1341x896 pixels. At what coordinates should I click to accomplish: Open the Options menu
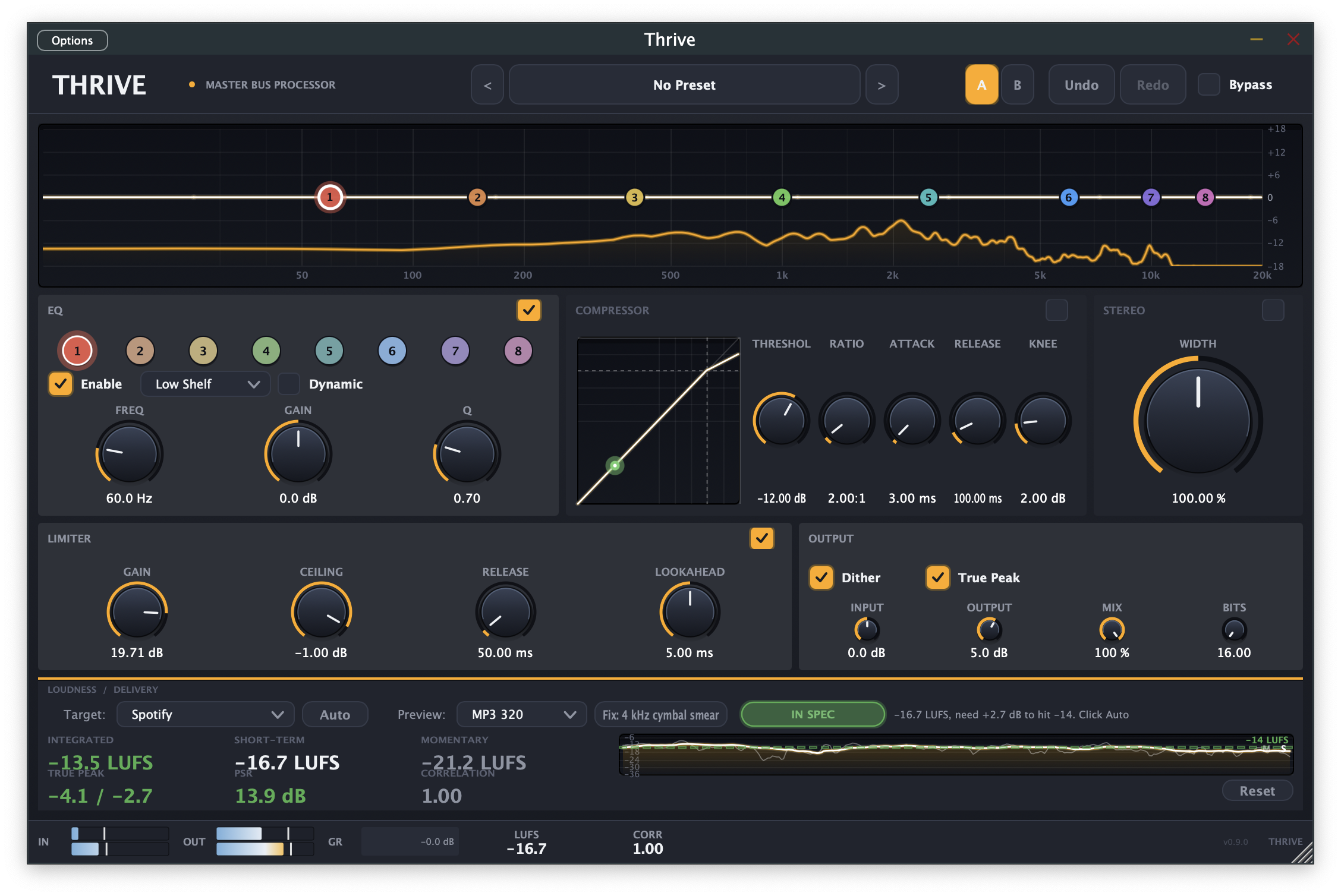pos(73,40)
